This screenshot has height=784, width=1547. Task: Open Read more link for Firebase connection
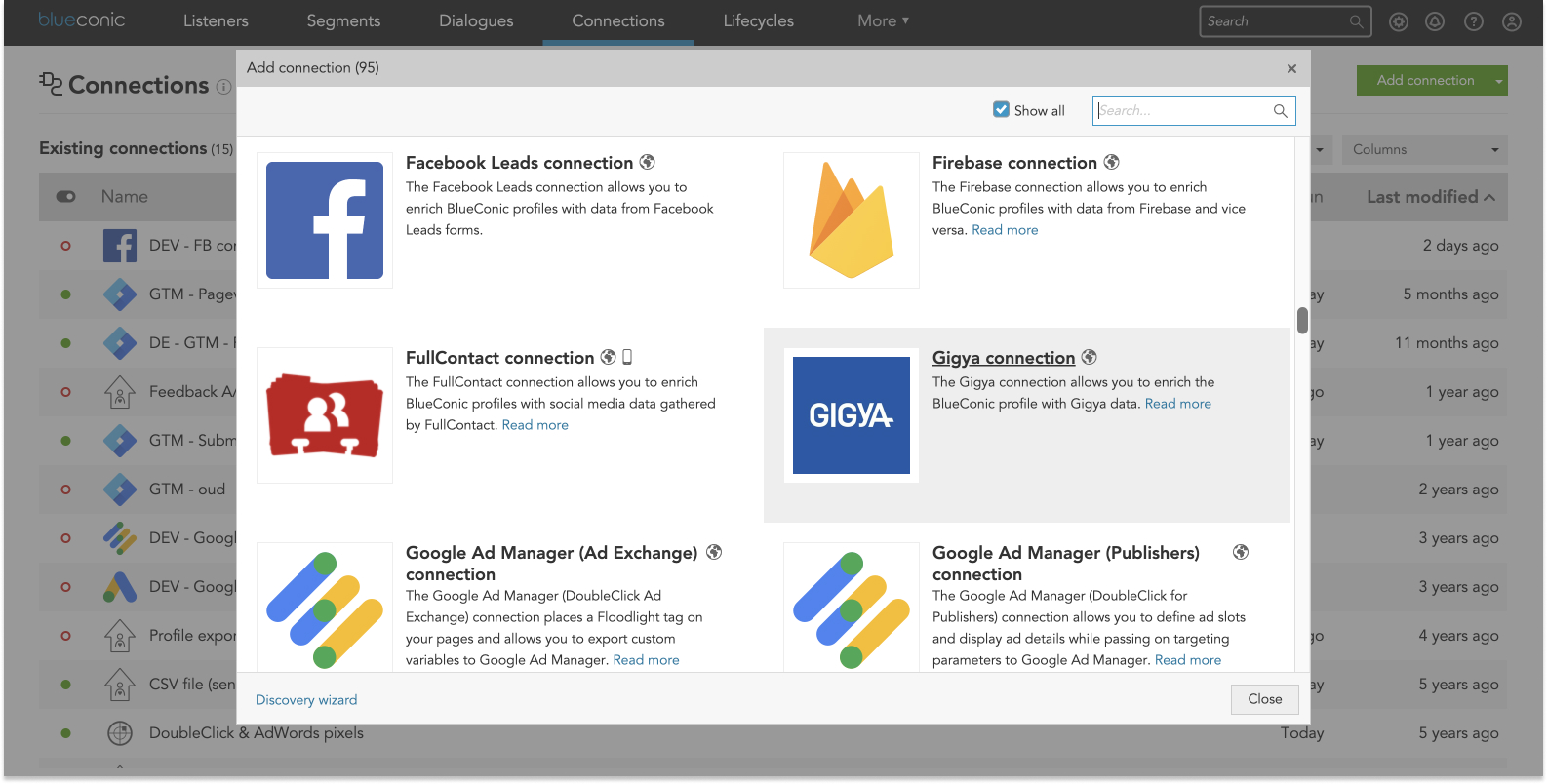(1005, 230)
